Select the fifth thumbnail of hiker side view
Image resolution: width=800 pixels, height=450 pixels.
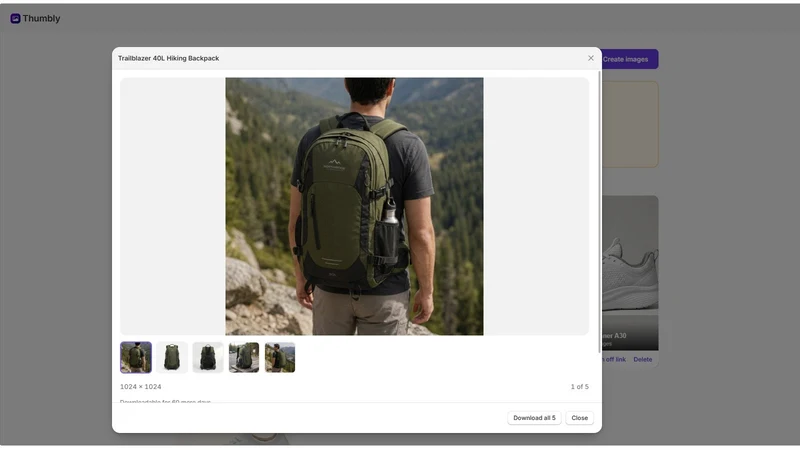[280, 358]
